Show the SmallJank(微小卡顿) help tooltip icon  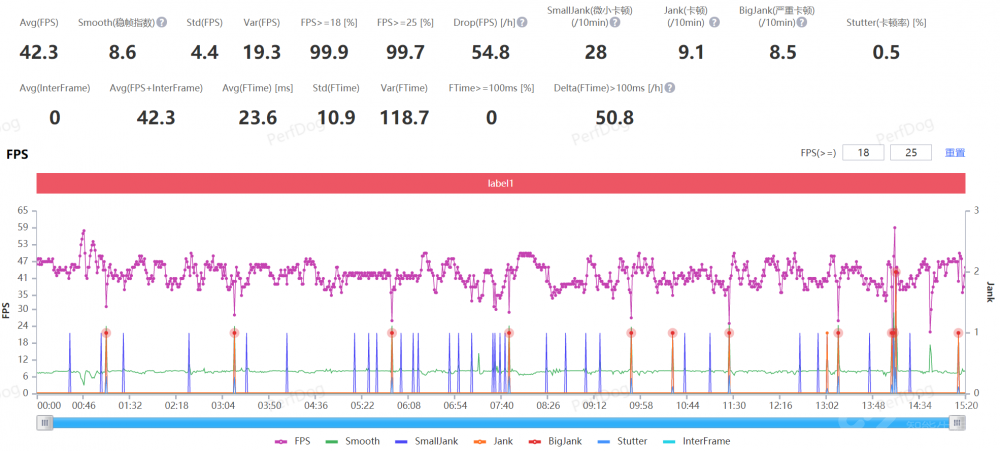(x=615, y=22)
